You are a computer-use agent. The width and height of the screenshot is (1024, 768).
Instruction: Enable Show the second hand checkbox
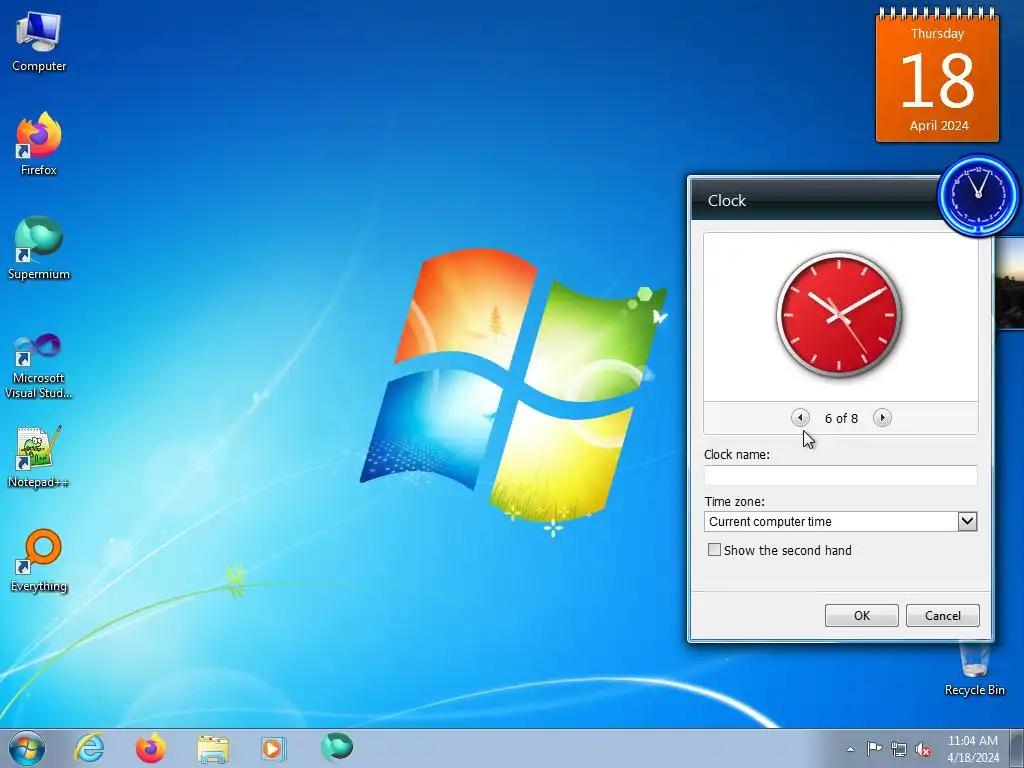[x=714, y=550]
